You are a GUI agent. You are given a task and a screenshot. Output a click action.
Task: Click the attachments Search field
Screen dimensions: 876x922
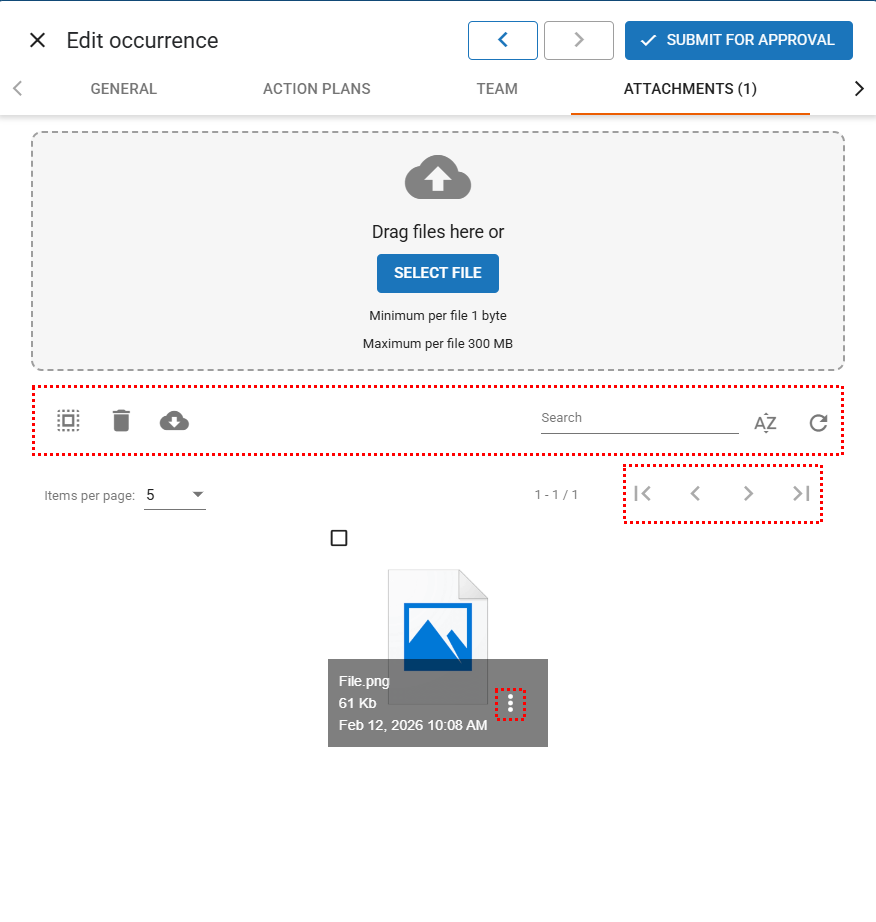point(639,419)
